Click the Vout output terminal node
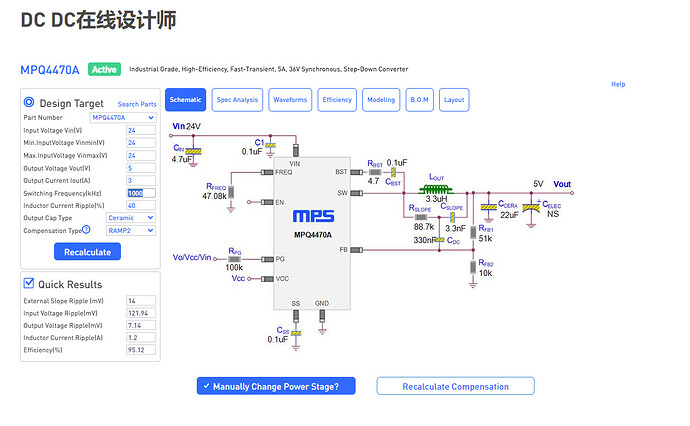Image resolution: width=690 pixels, height=426 pixels. pos(572,193)
